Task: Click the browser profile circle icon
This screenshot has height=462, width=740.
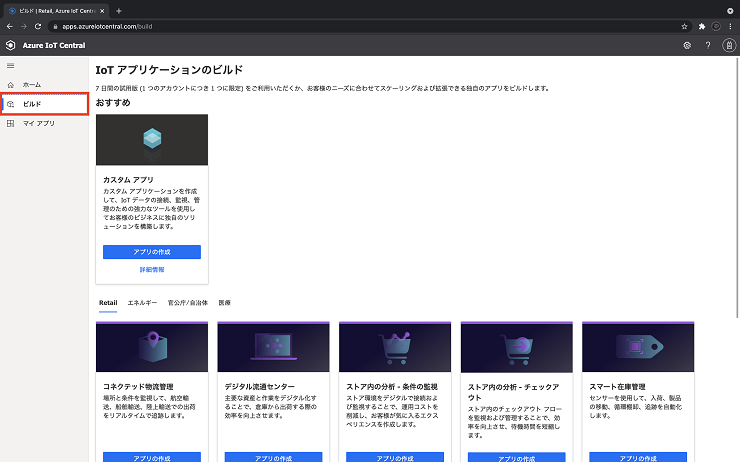Action: [716, 26]
